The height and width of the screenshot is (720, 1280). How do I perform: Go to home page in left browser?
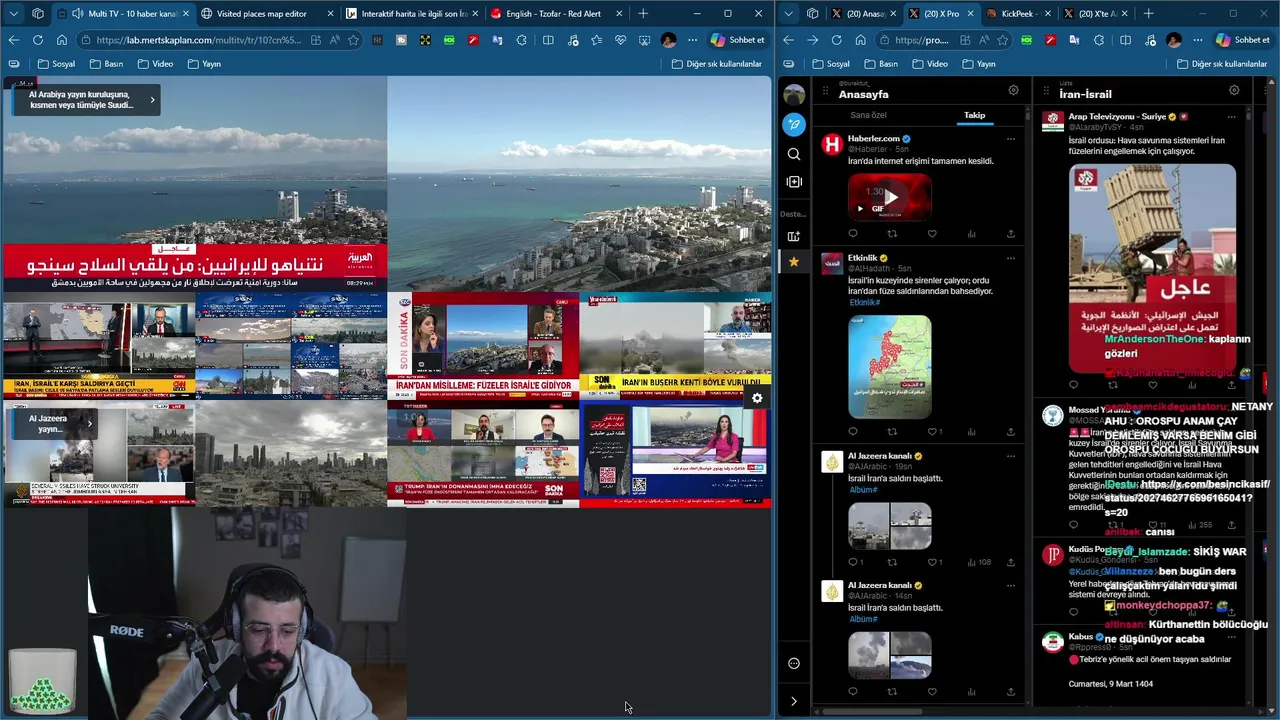[61, 40]
